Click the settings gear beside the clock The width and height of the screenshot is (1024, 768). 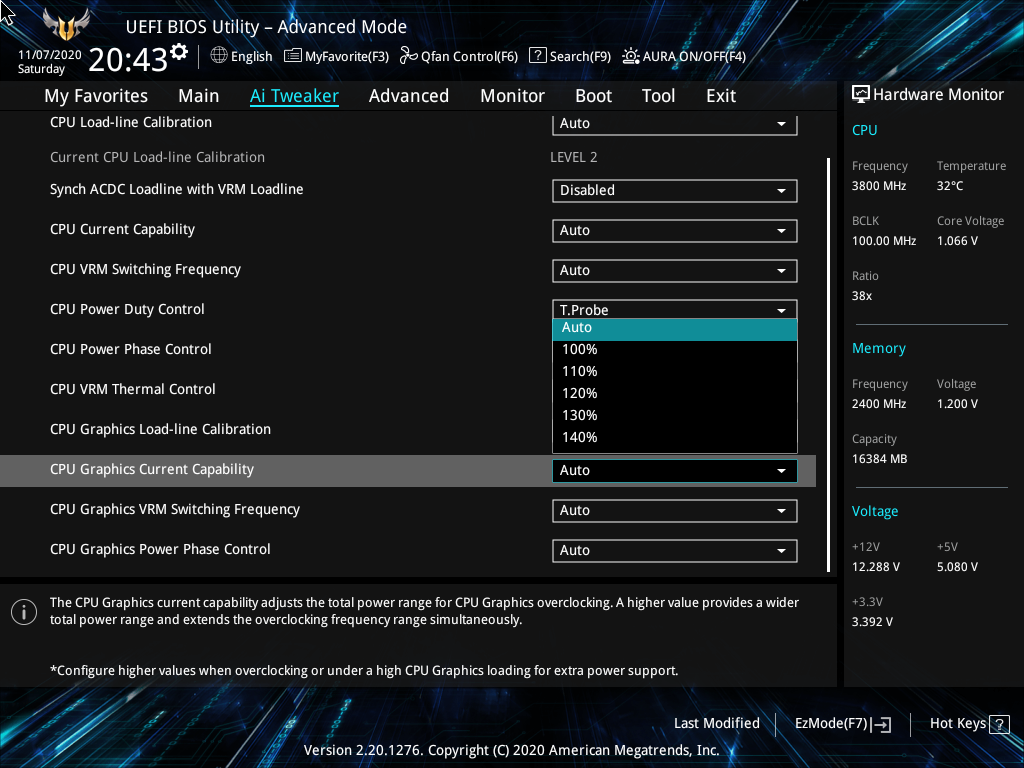179,51
